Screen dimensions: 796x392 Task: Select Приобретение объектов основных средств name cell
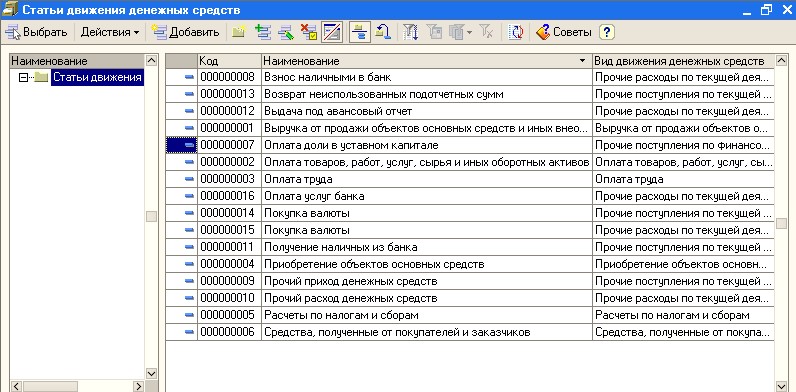click(x=426, y=264)
